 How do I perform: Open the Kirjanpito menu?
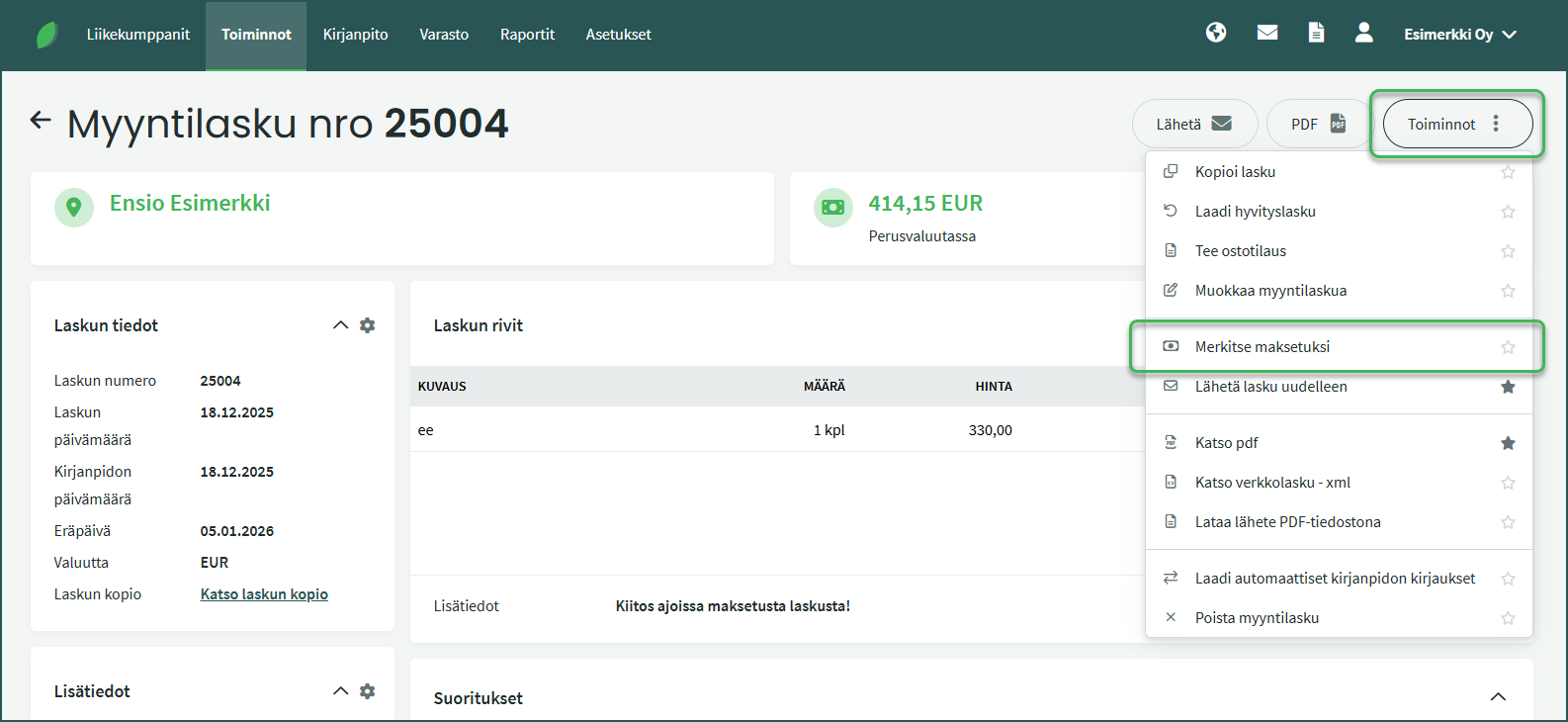click(355, 35)
